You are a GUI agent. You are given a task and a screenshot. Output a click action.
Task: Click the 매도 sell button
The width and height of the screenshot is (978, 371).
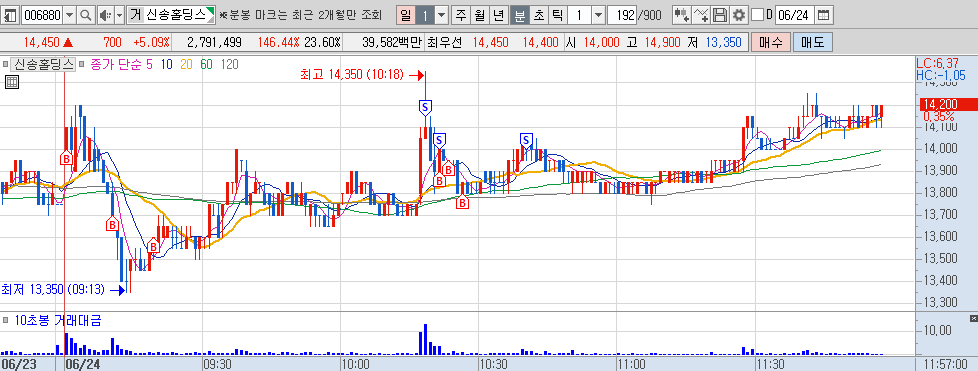pyautogui.click(x=813, y=42)
